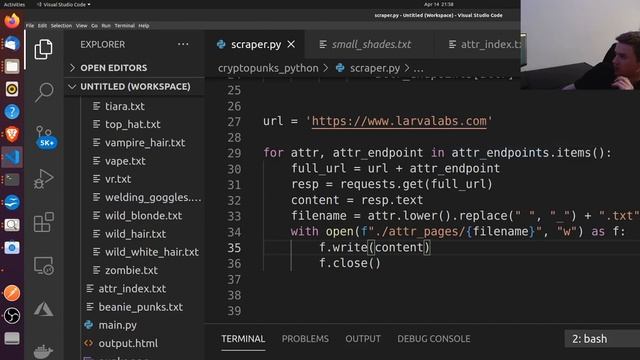Viewport: 640px width, 360px height.
Task: Follow the larvalabs.com URL link
Action: click(399, 121)
